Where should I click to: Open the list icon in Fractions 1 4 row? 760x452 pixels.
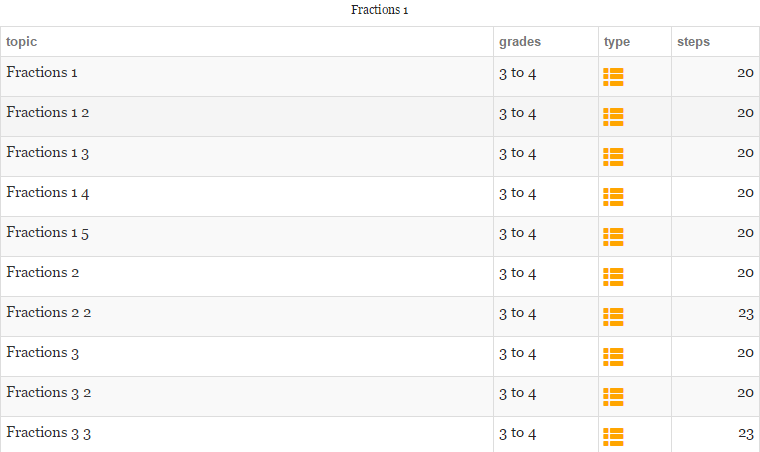613,197
